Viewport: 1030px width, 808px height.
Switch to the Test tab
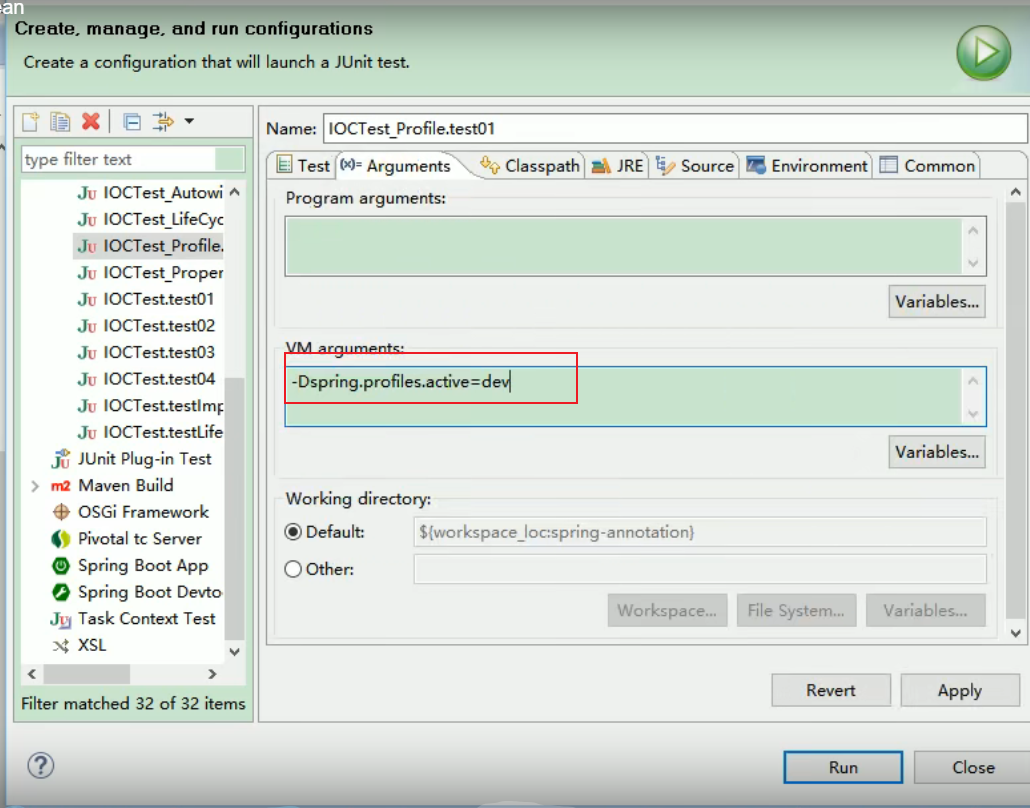(x=303, y=166)
